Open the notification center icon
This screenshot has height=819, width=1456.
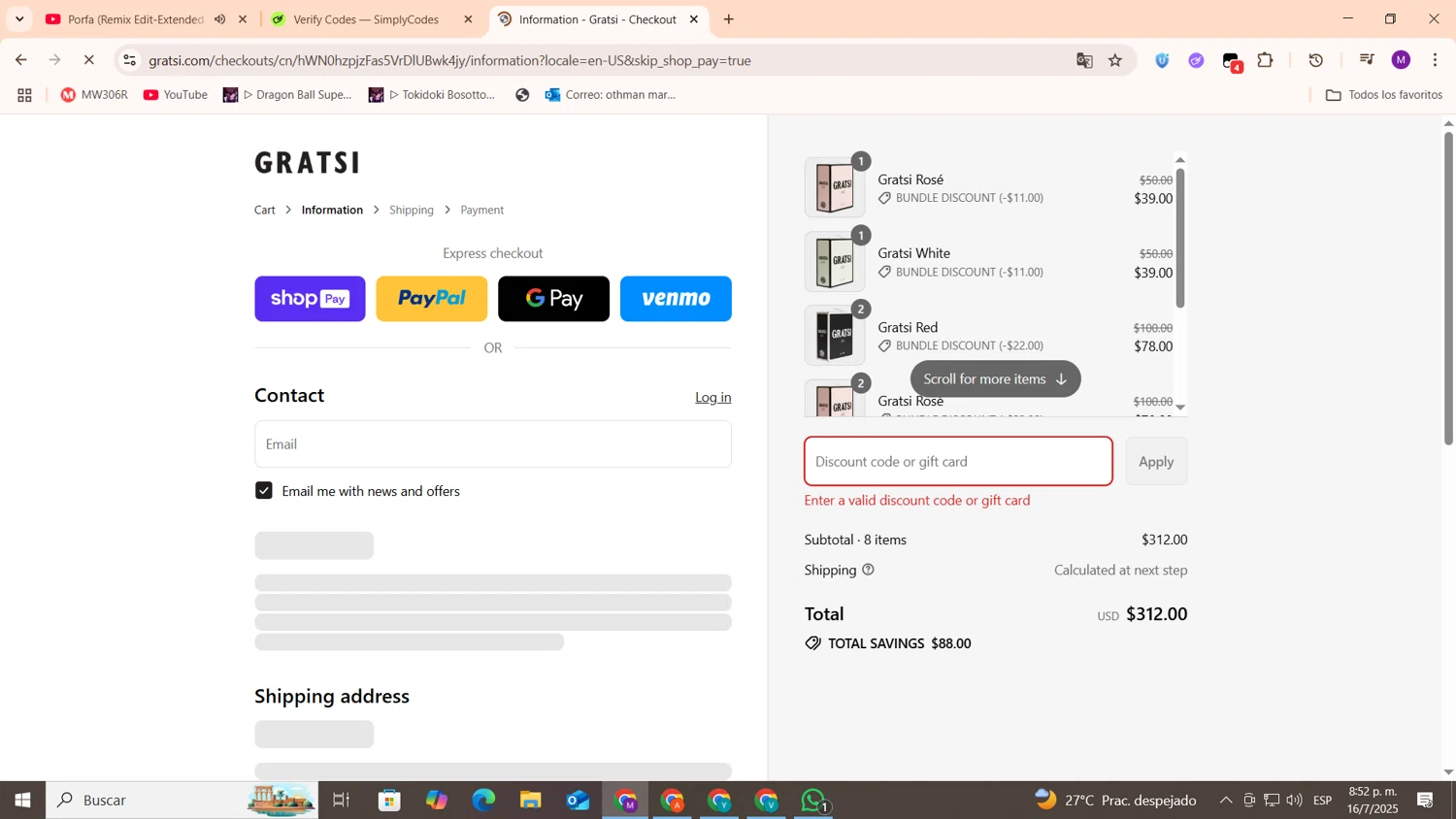click(x=1425, y=801)
